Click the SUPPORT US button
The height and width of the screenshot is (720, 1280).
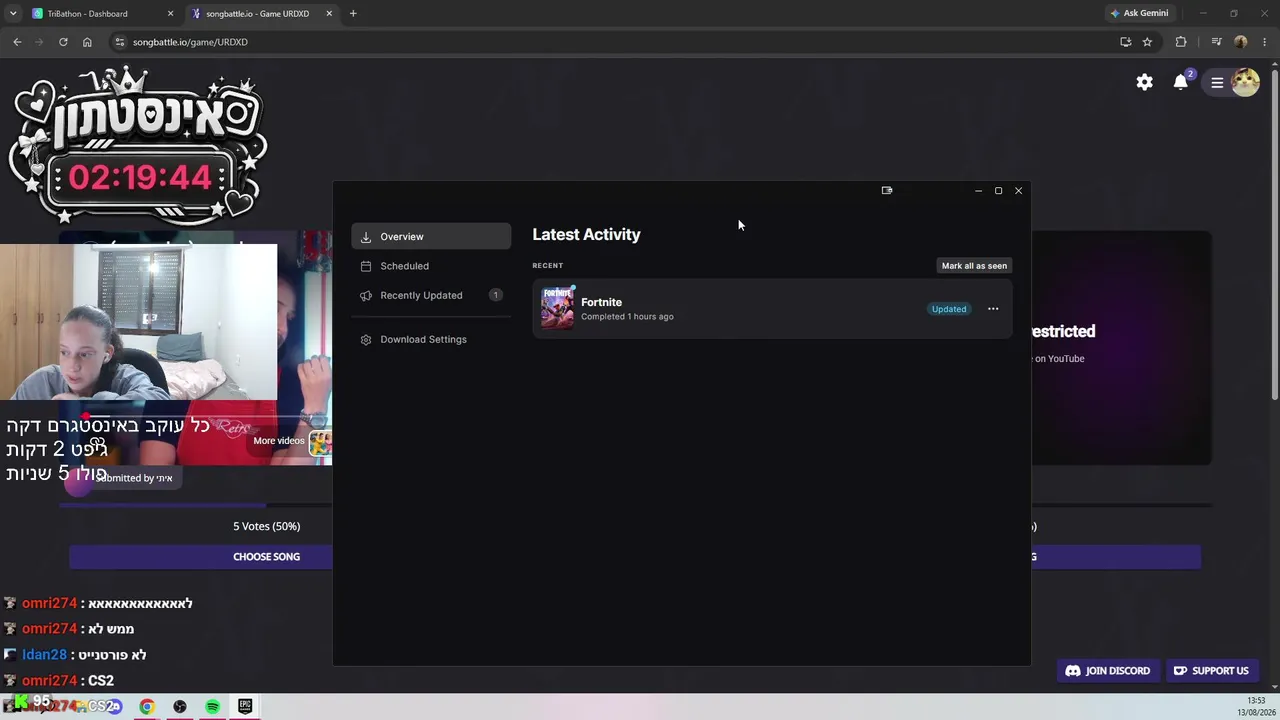pyautogui.click(x=1211, y=671)
